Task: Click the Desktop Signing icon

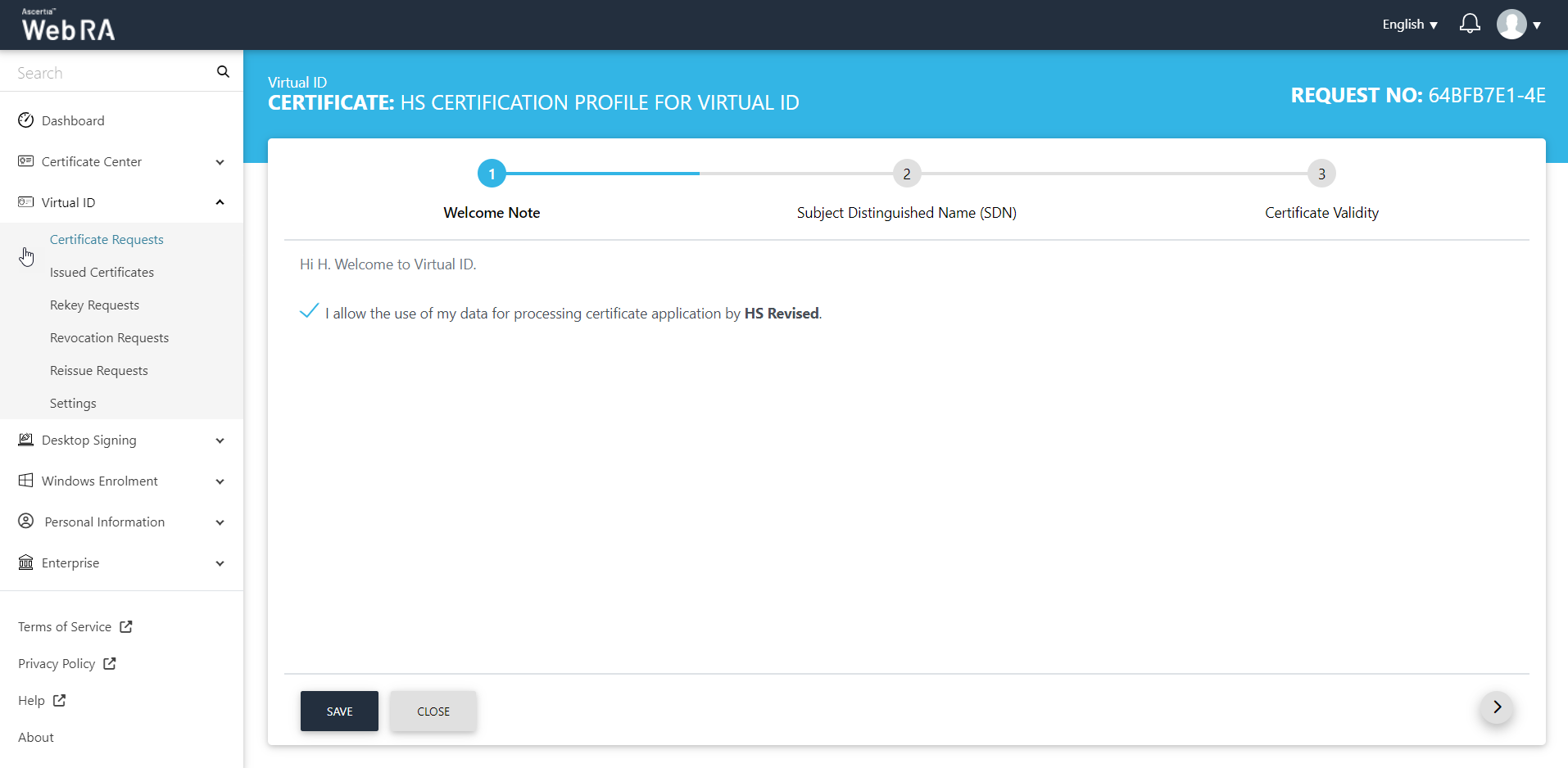Action: (26, 440)
